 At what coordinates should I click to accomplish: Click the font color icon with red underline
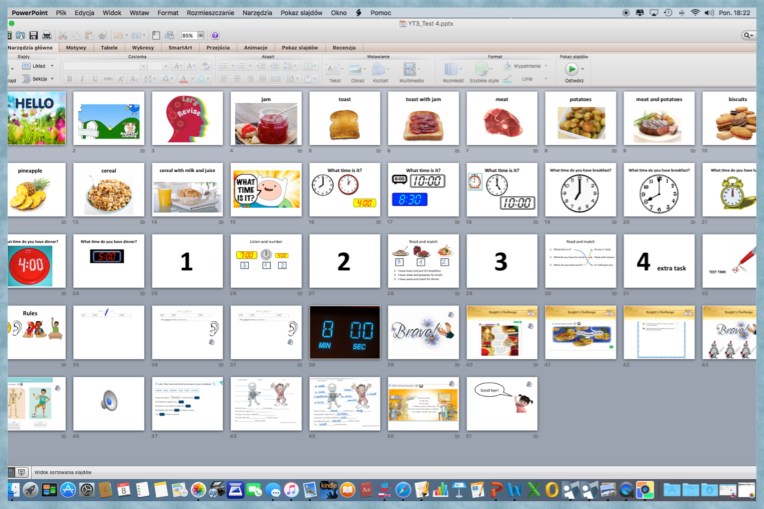pyautogui.click(x=183, y=79)
